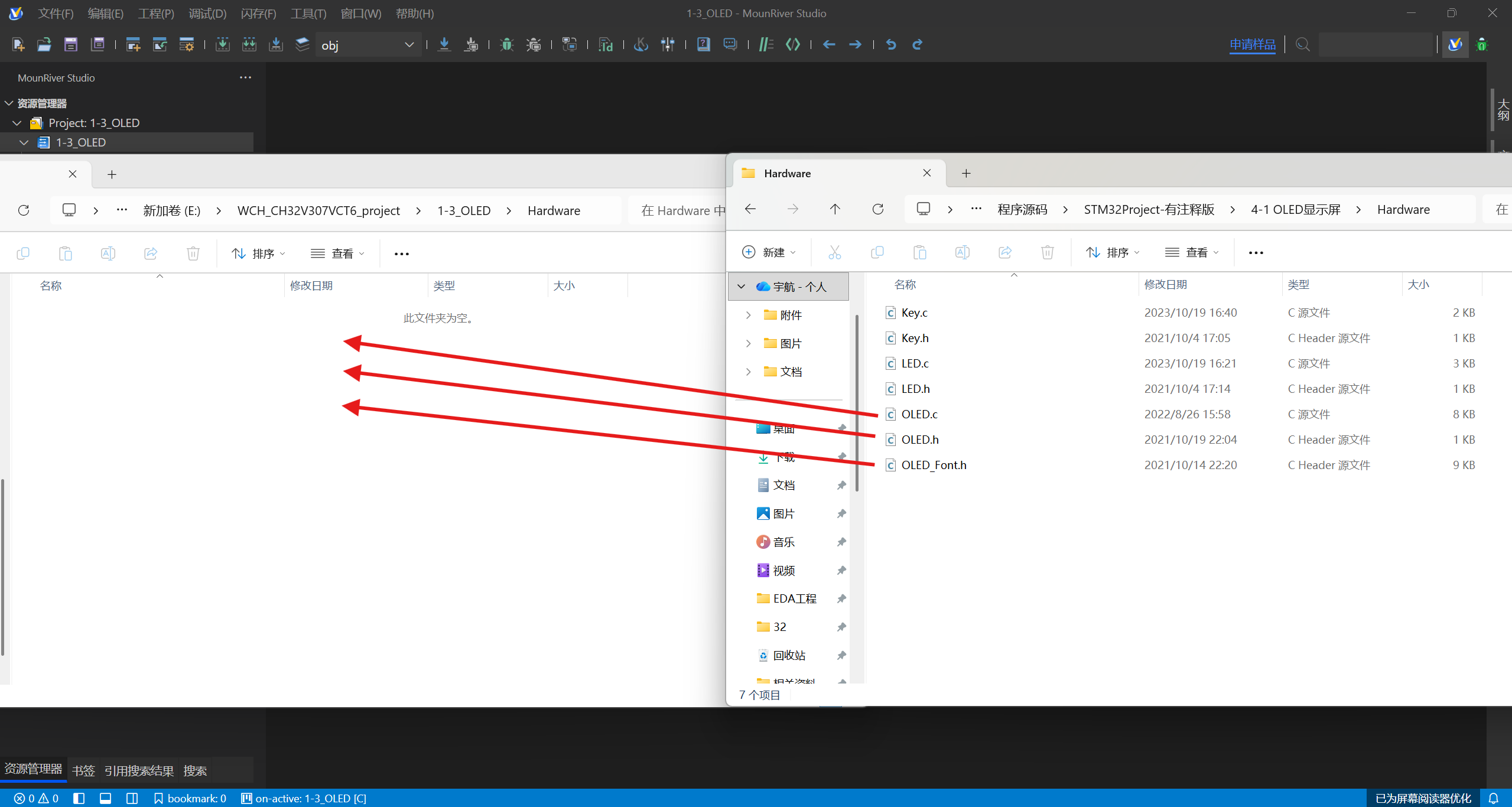Click the navigate Forward arrow in MounRiver toolbar
The height and width of the screenshot is (807, 1512).
[855, 44]
